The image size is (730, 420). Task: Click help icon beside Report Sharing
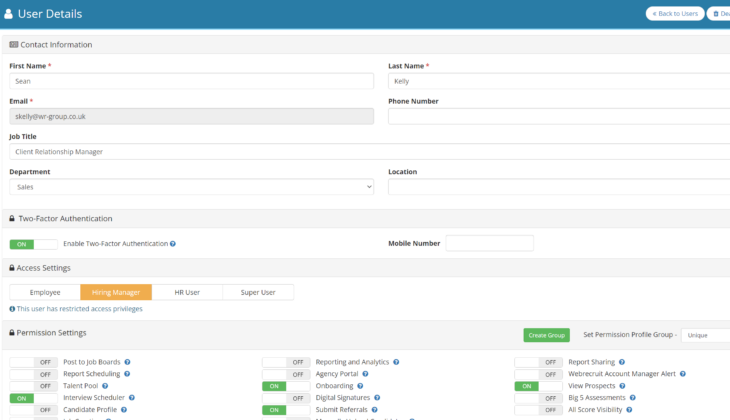click(622, 362)
